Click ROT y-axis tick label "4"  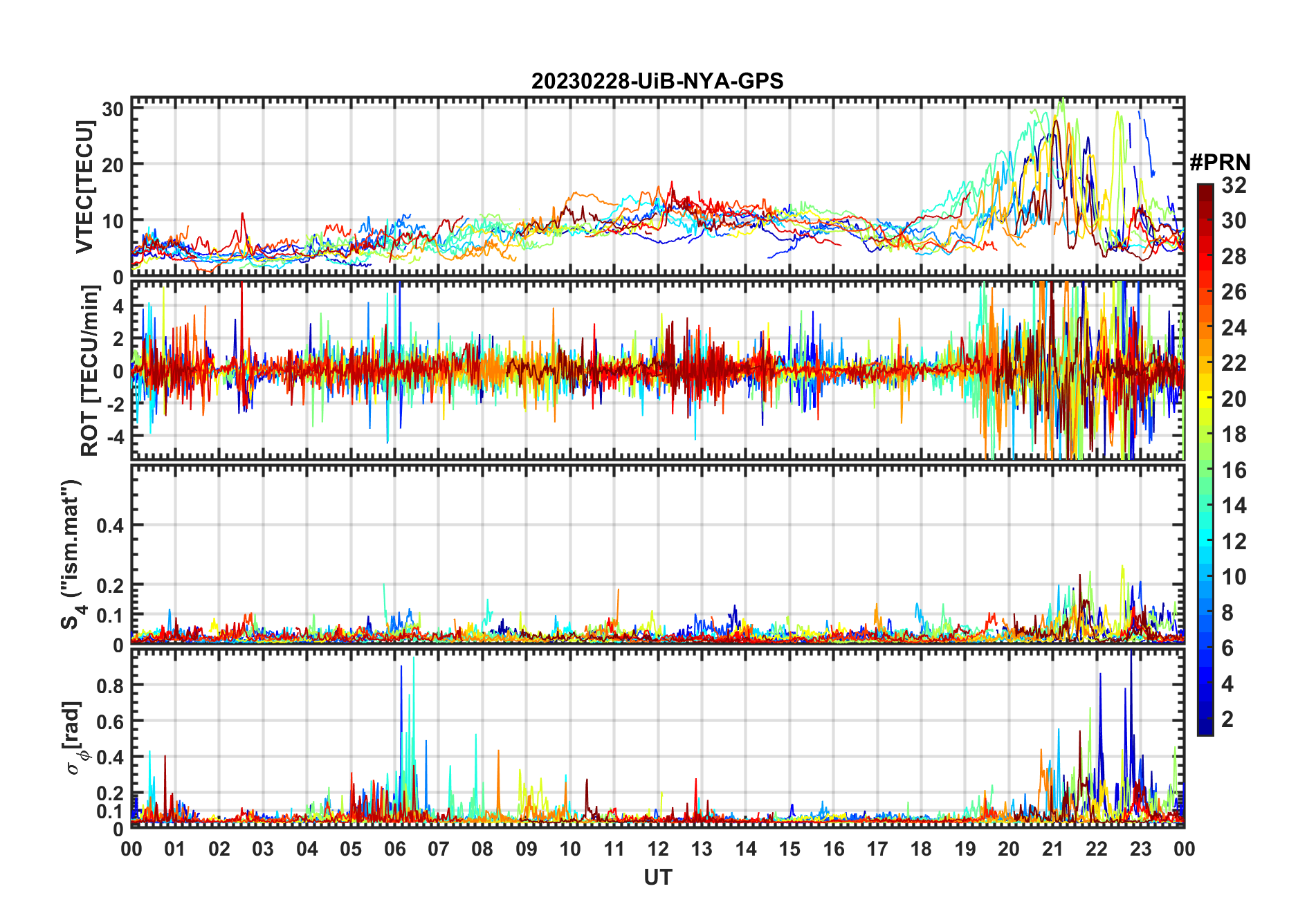click(119, 306)
